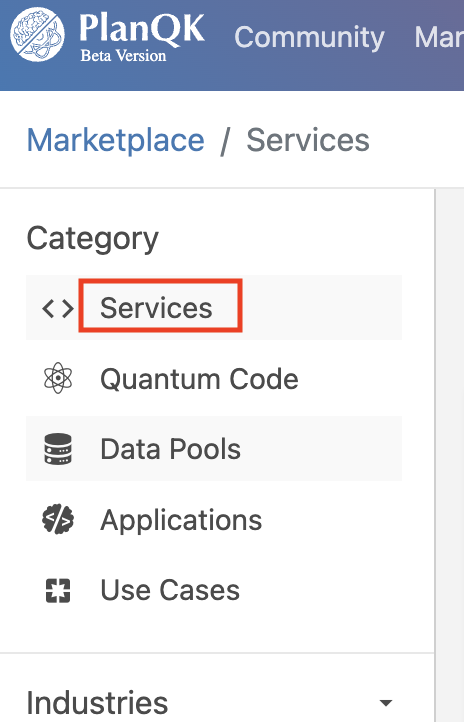The height and width of the screenshot is (722, 464).
Task: Click the Beta Version label under logo
Action: (x=123, y=56)
